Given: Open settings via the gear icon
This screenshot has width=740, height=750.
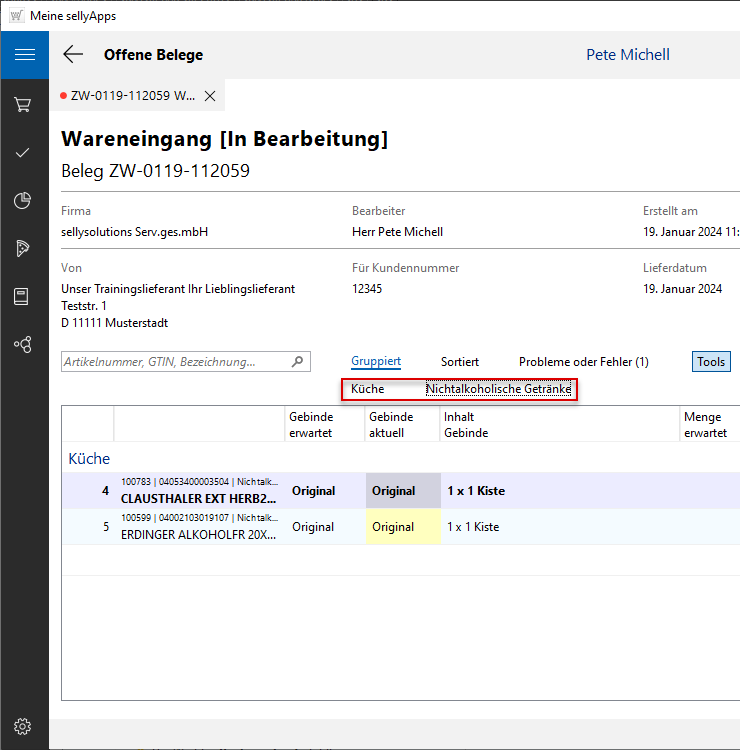Looking at the screenshot, I should point(24,726).
